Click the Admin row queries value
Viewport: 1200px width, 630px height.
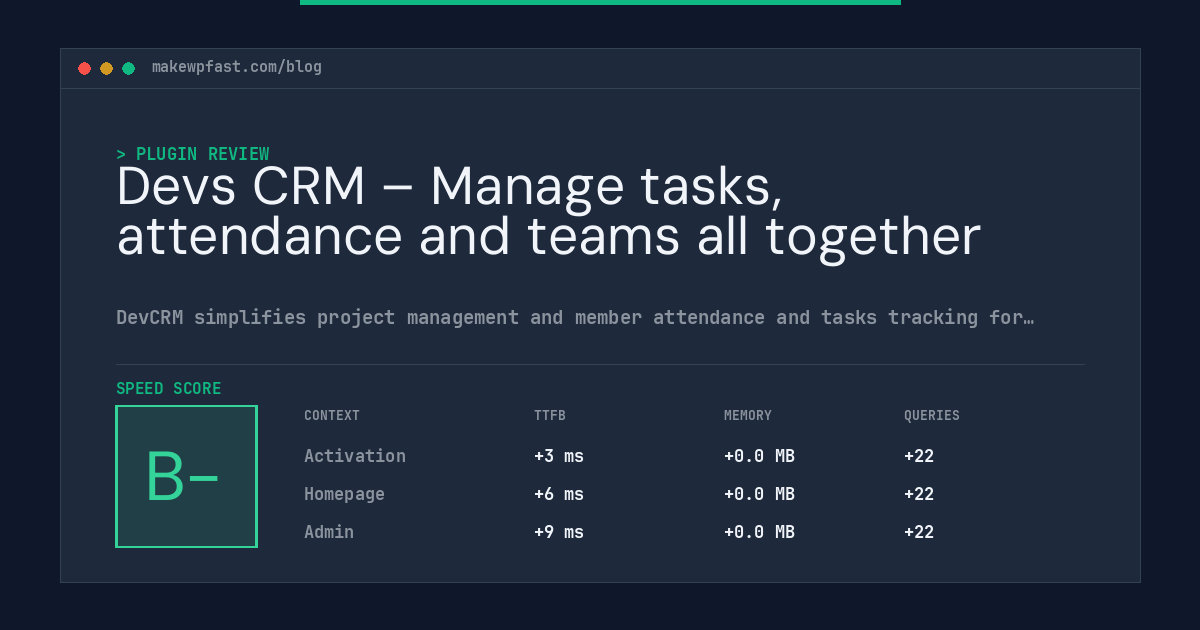click(x=919, y=532)
